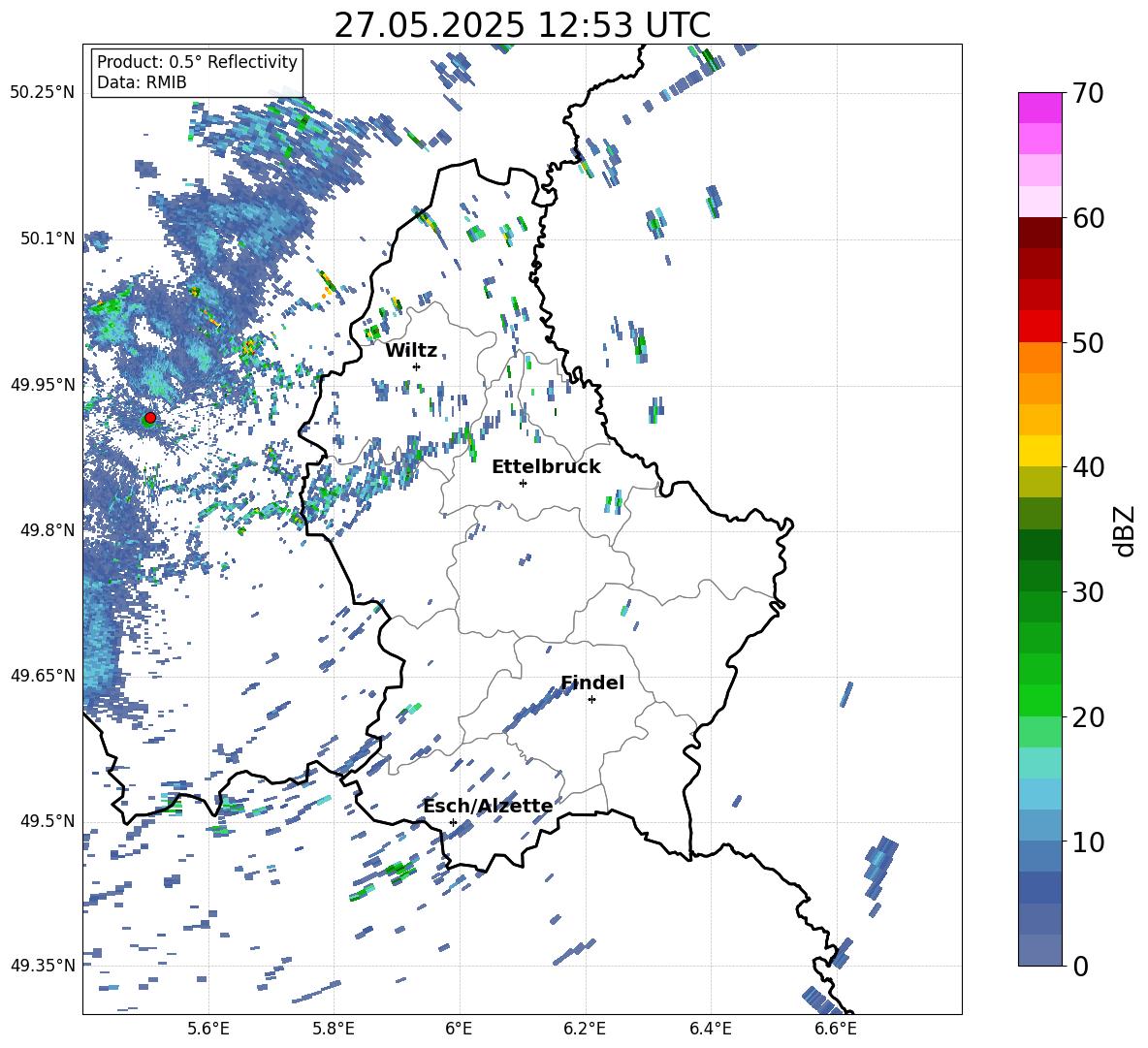Viewport: 1148px width, 1048px height.
Task: Click the 49.35°N latitude label
Action: click(x=43, y=966)
